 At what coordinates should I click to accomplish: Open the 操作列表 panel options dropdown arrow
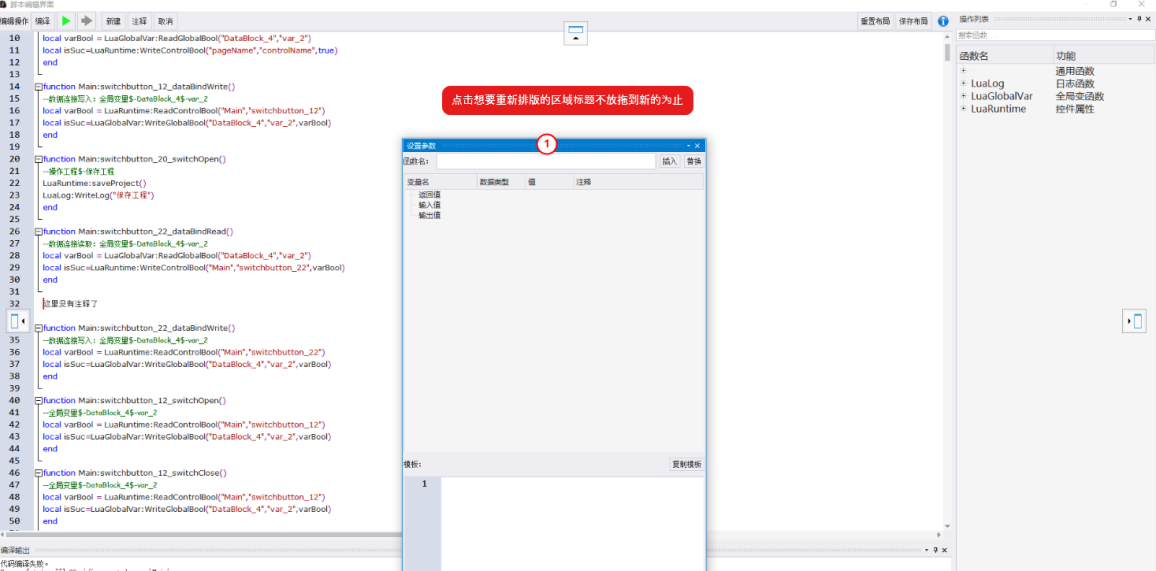coord(1129,18)
